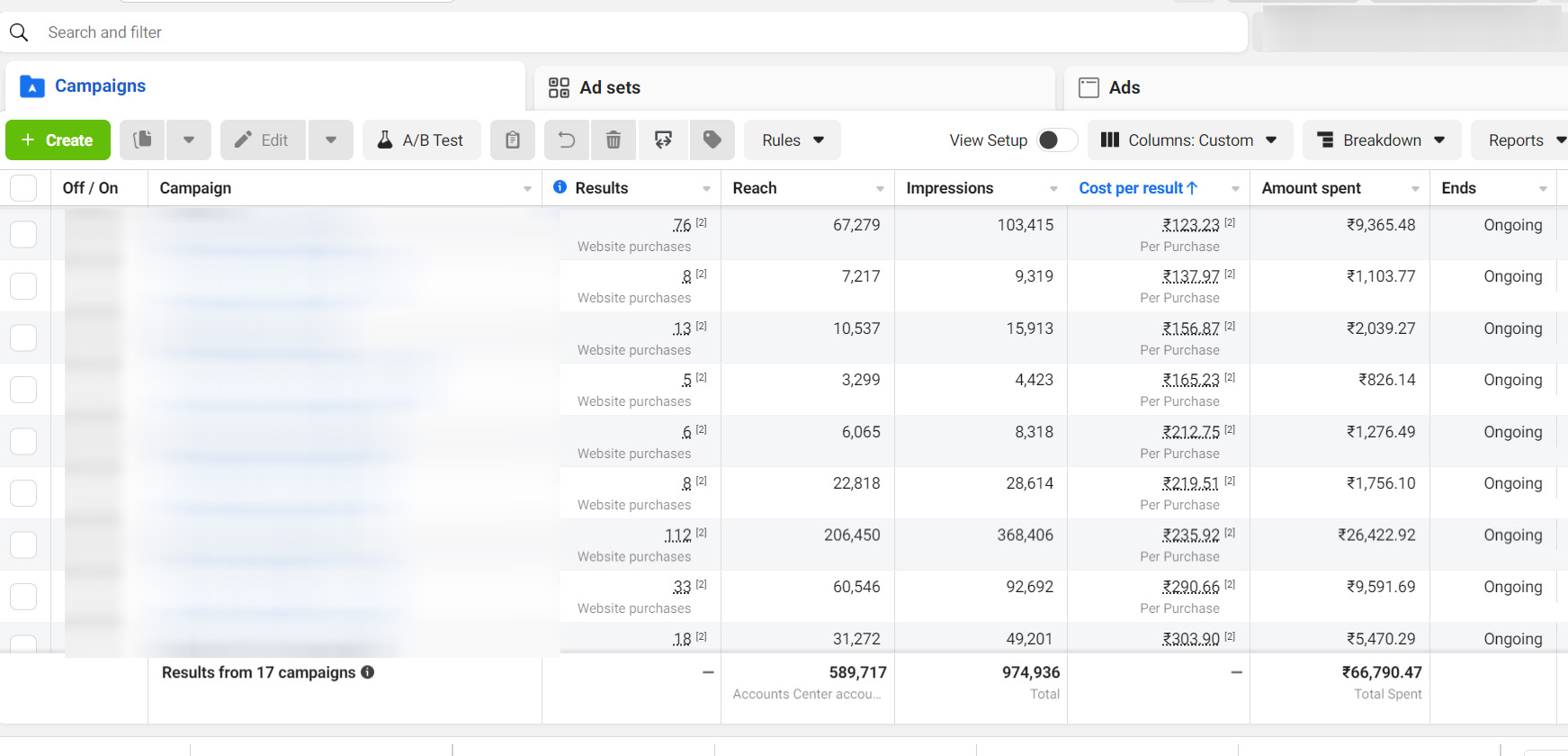Click the Delete trash icon

(614, 139)
